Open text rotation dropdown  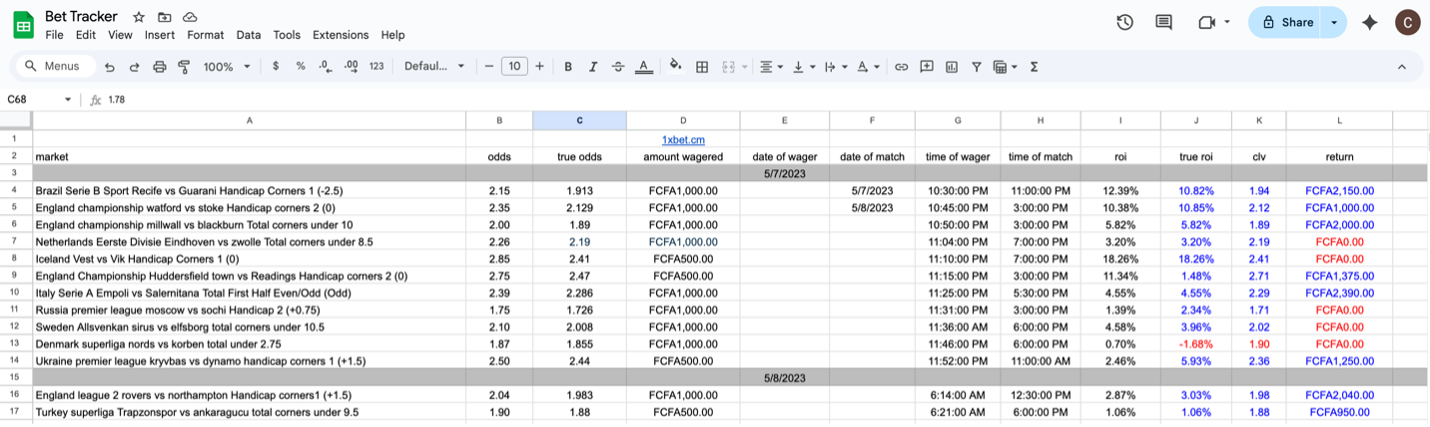click(869, 67)
